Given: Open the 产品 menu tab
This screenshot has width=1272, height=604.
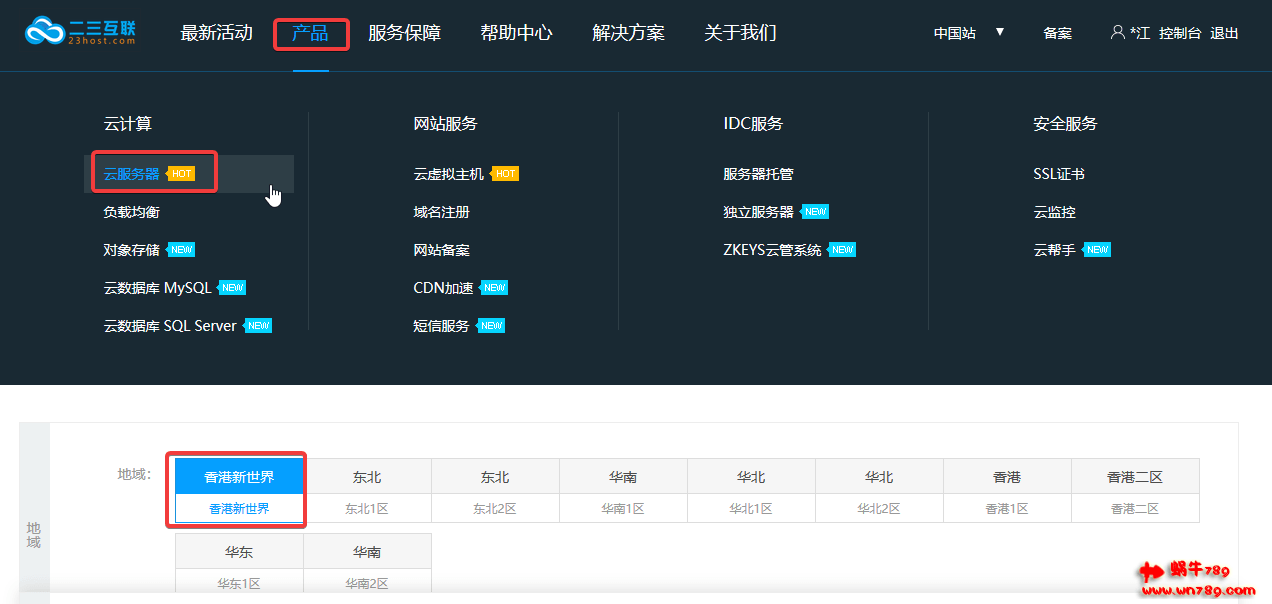Looking at the screenshot, I should (x=310, y=33).
